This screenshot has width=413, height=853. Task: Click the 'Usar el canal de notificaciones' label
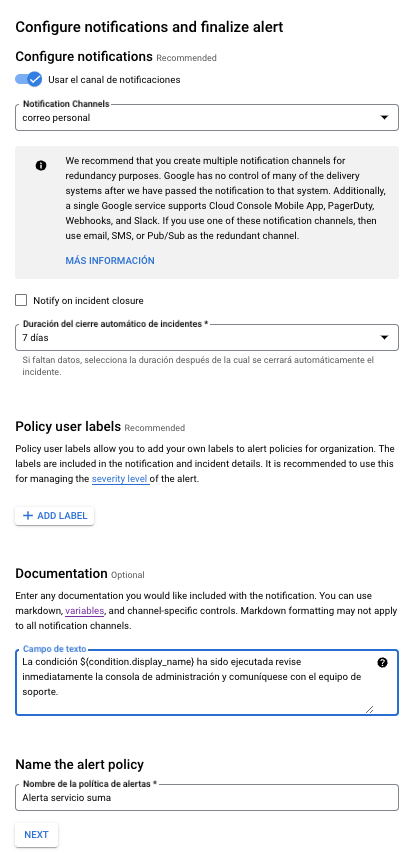point(114,79)
